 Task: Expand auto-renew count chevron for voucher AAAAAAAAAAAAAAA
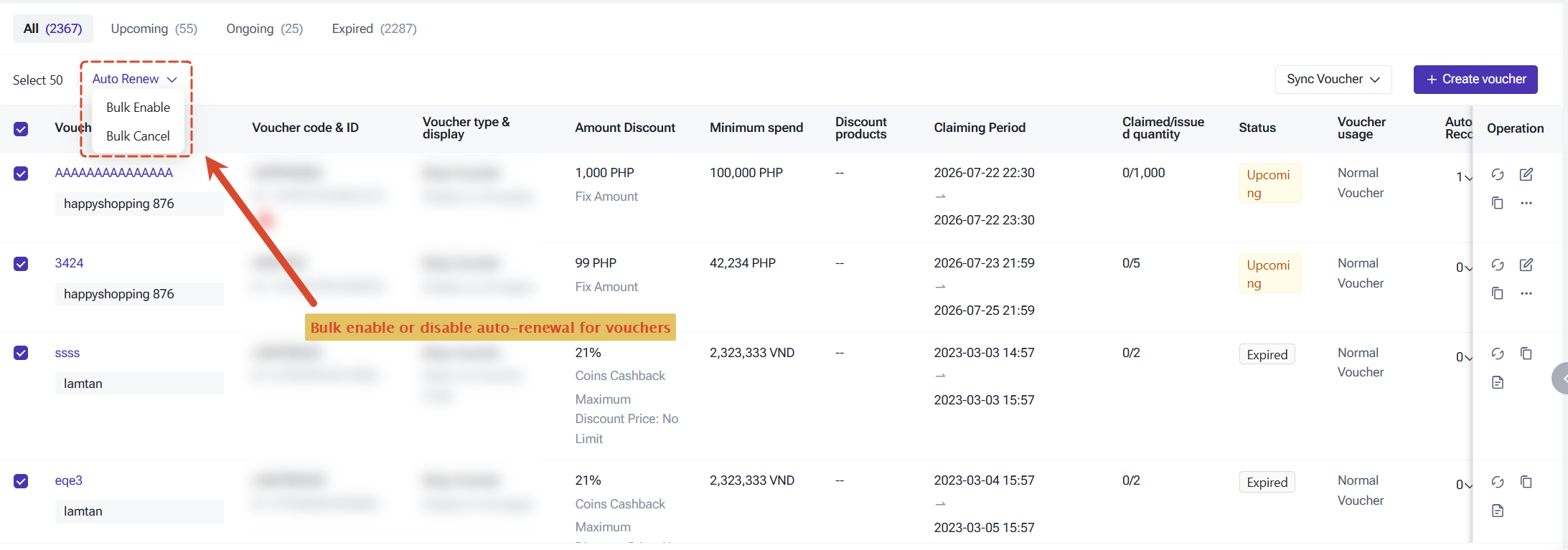coord(1468,177)
